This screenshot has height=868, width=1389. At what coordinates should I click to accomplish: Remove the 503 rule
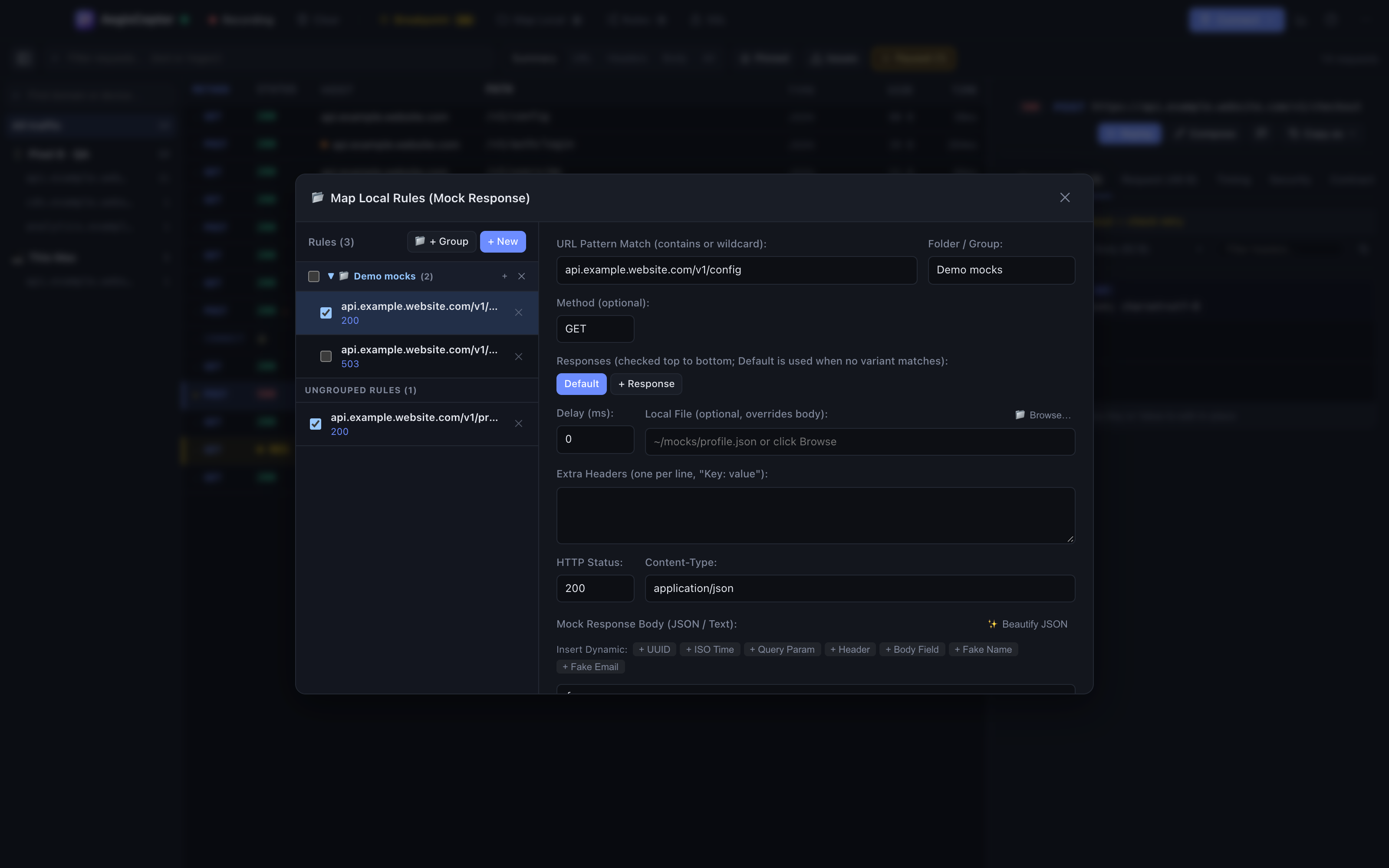pos(518,356)
